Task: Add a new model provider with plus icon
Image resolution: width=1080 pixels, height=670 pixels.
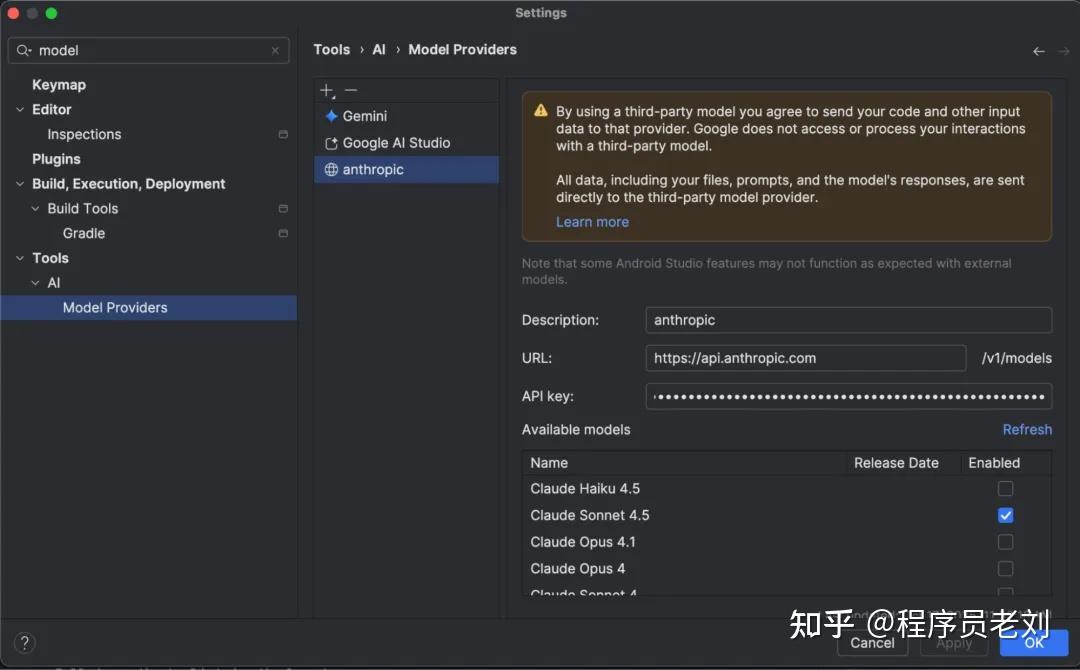Action: coord(327,90)
